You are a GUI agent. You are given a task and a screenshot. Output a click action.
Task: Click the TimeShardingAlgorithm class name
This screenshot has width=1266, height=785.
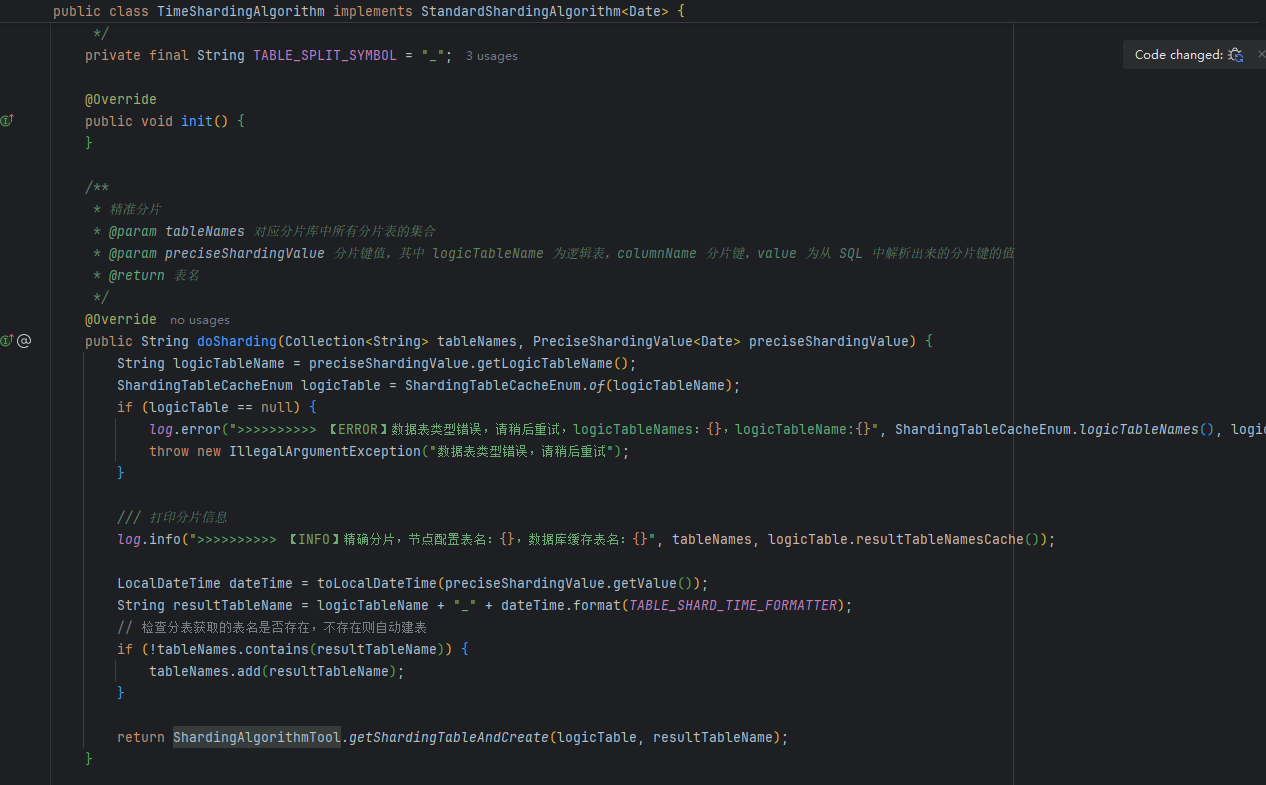pyautogui.click(x=241, y=12)
